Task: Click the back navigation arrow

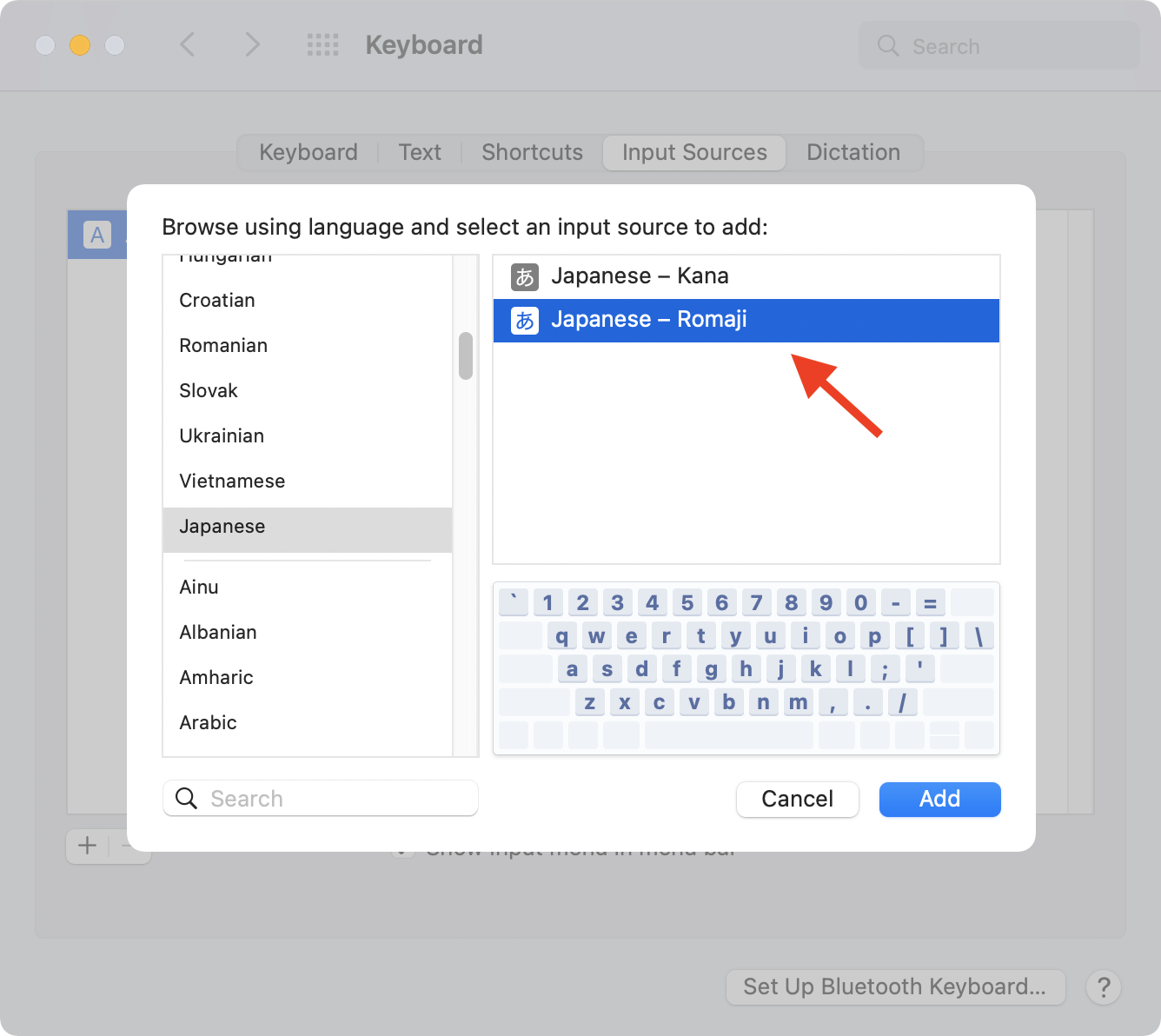Action: pos(188,45)
